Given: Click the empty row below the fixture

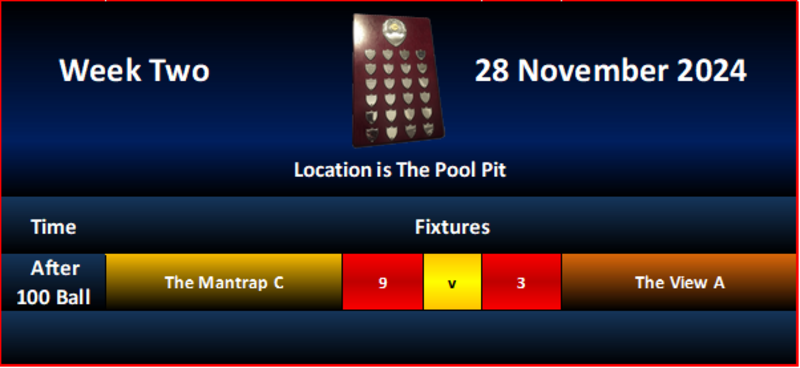Looking at the screenshot, I should [x=399, y=337].
